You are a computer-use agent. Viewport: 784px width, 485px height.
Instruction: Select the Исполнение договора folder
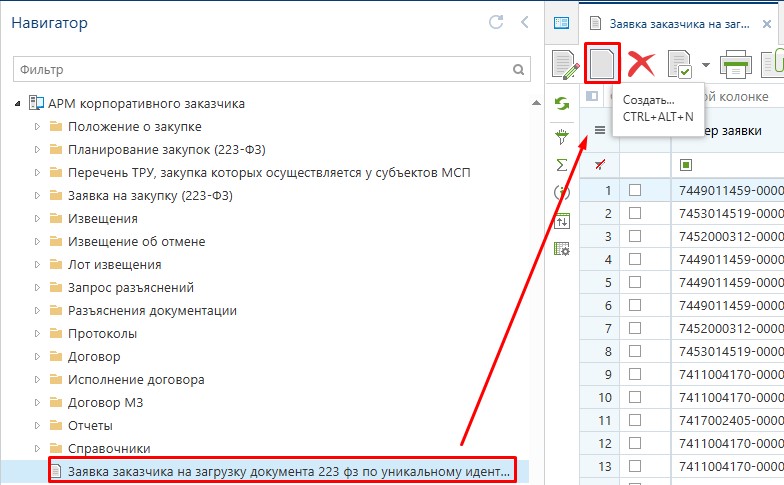(x=136, y=380)
